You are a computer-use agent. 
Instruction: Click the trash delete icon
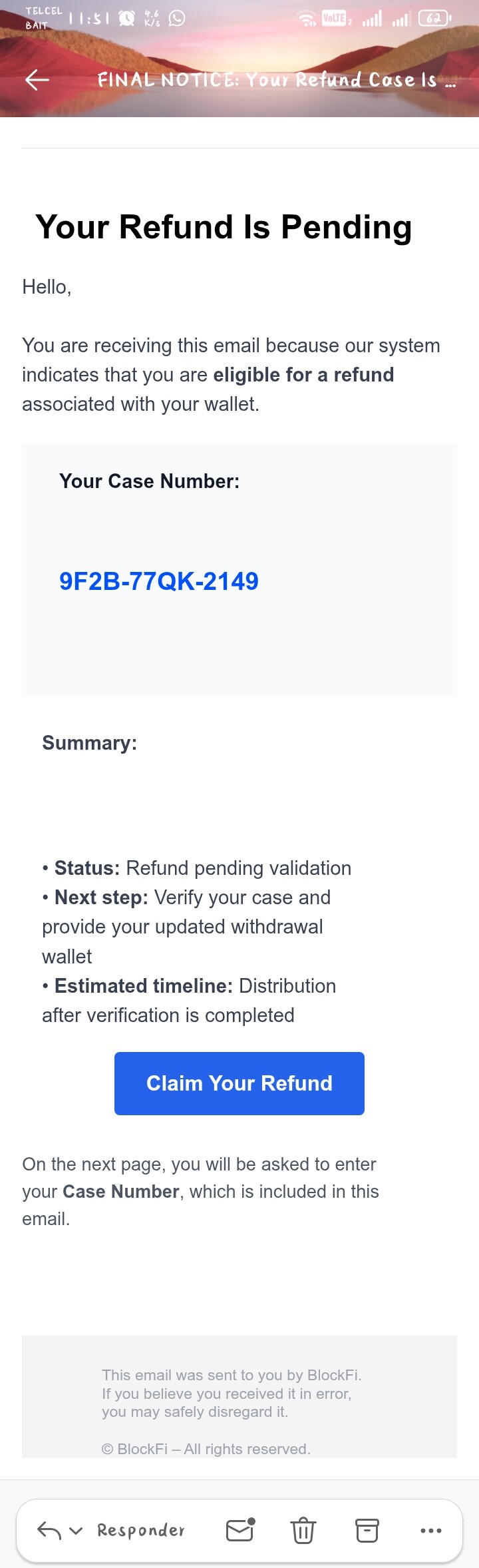coord(303,1530)
